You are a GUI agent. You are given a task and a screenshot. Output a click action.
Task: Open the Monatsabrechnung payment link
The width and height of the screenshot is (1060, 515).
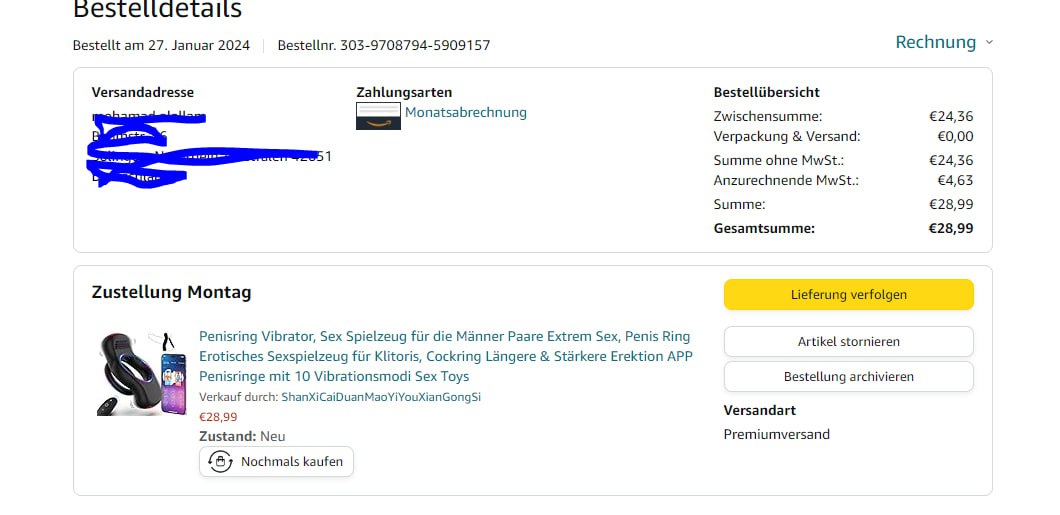(466, 113)
